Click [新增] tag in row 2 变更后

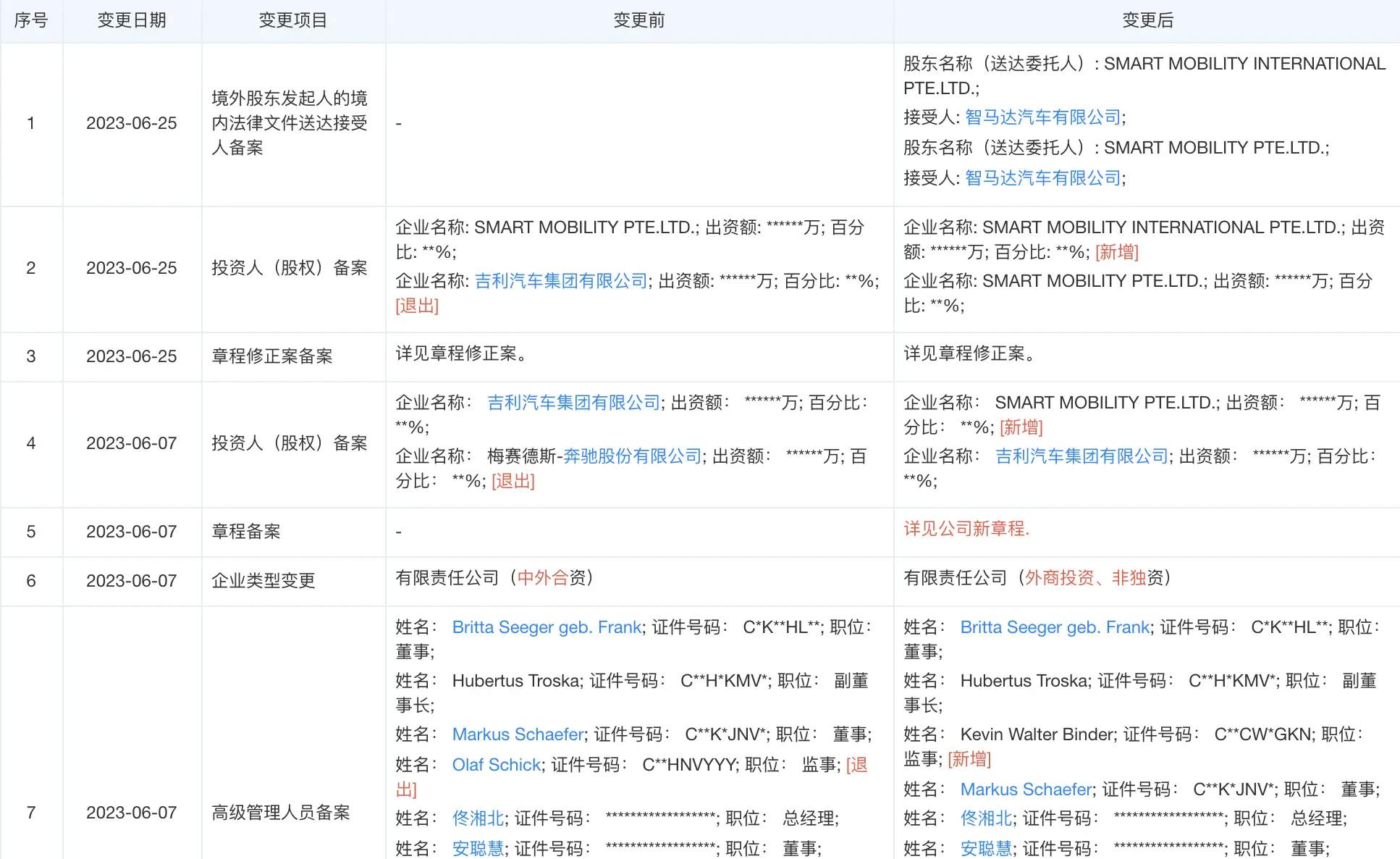1117,252
